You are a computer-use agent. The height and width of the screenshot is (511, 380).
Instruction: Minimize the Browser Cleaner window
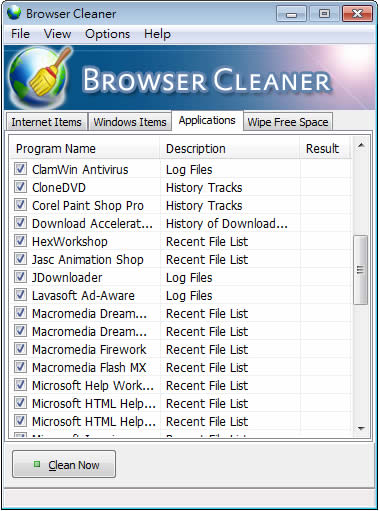(x=291, y=14)
